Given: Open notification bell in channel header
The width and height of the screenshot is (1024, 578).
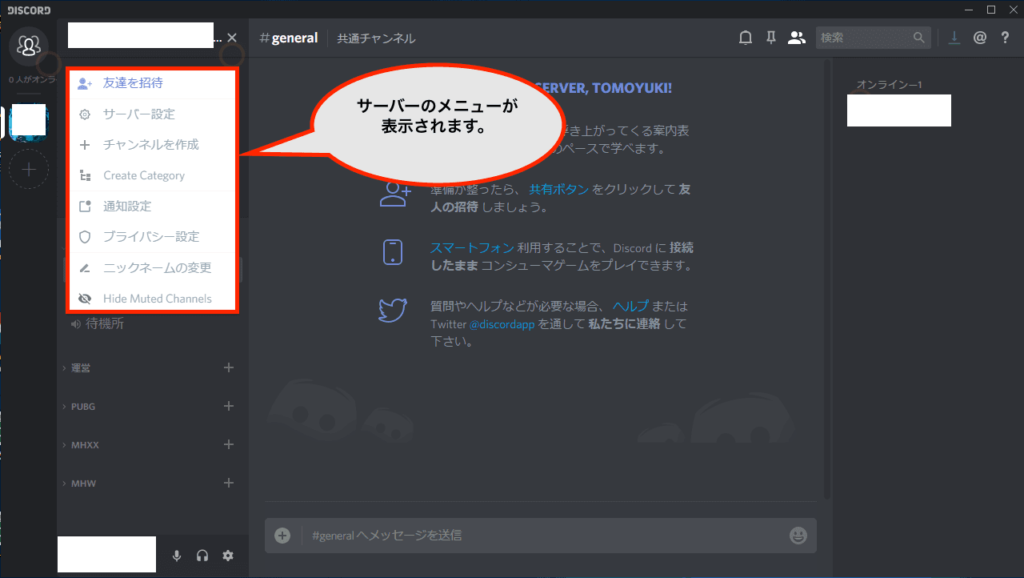Looking at the screenshot, I should coord(745,38).
